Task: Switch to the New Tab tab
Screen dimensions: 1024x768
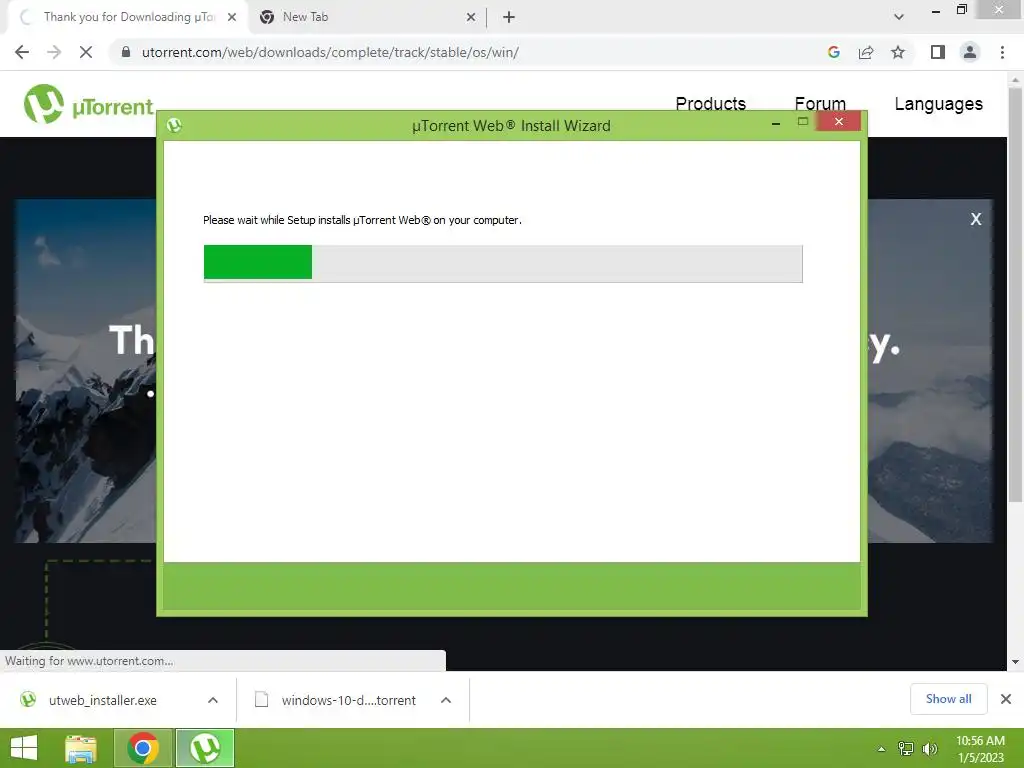Action: tap(367, 17)
